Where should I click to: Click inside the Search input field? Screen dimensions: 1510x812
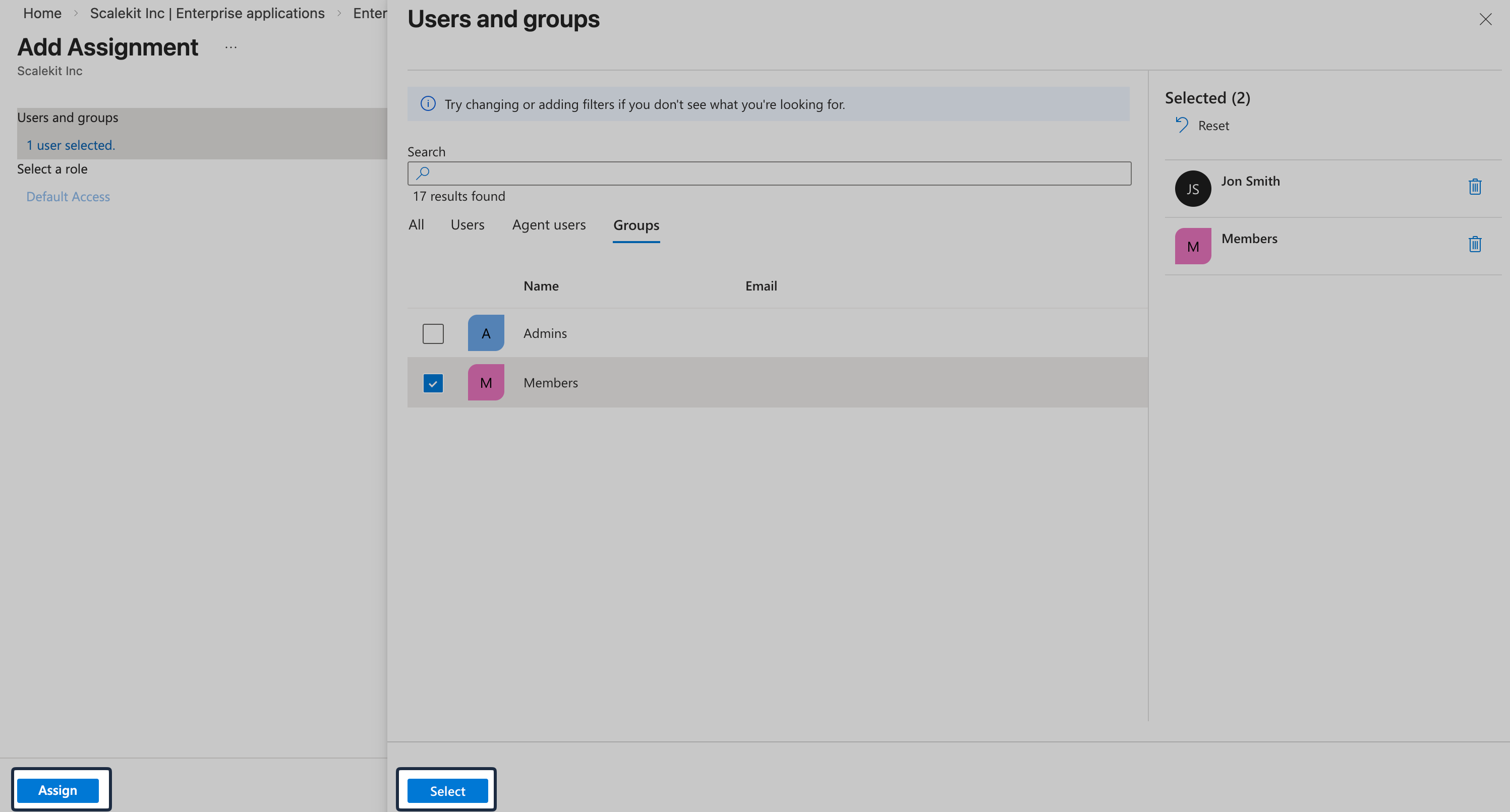(762, 173)
